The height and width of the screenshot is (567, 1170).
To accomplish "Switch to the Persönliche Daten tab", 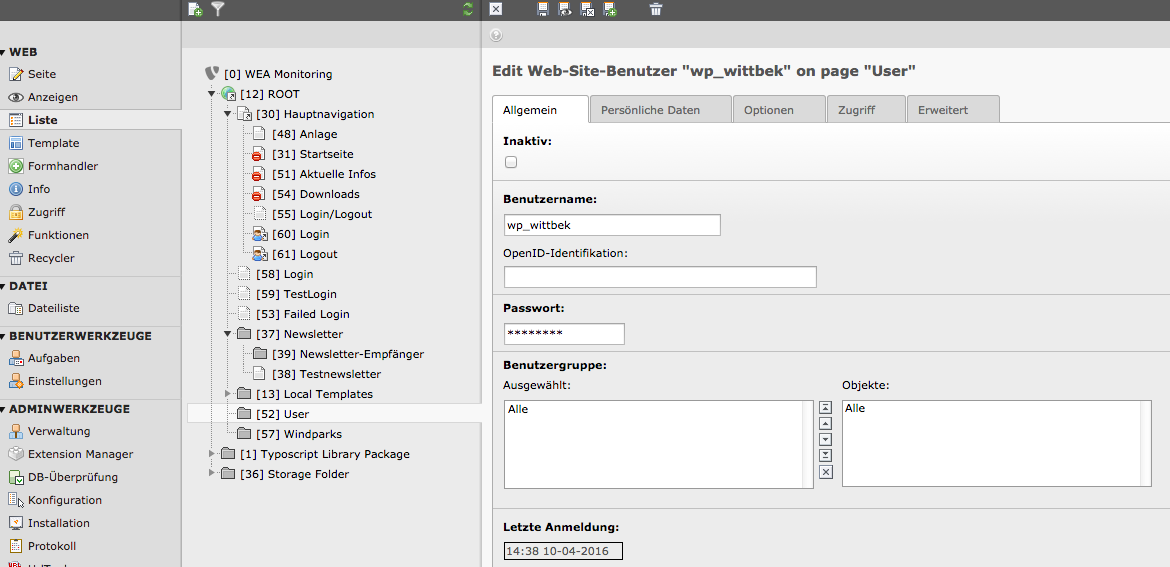I will (650, 110).
